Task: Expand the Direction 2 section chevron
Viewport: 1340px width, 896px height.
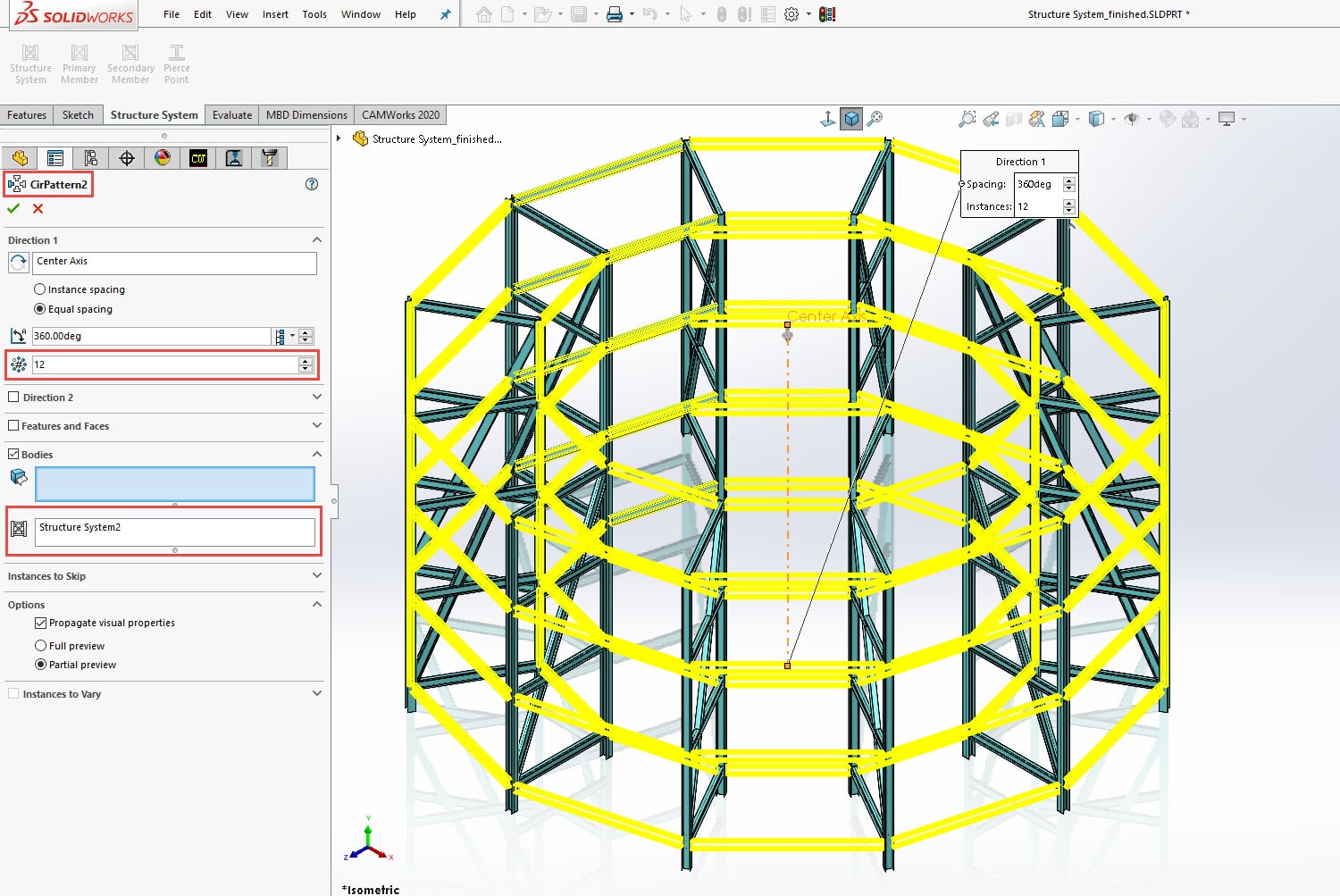Action: coord(316,397)
